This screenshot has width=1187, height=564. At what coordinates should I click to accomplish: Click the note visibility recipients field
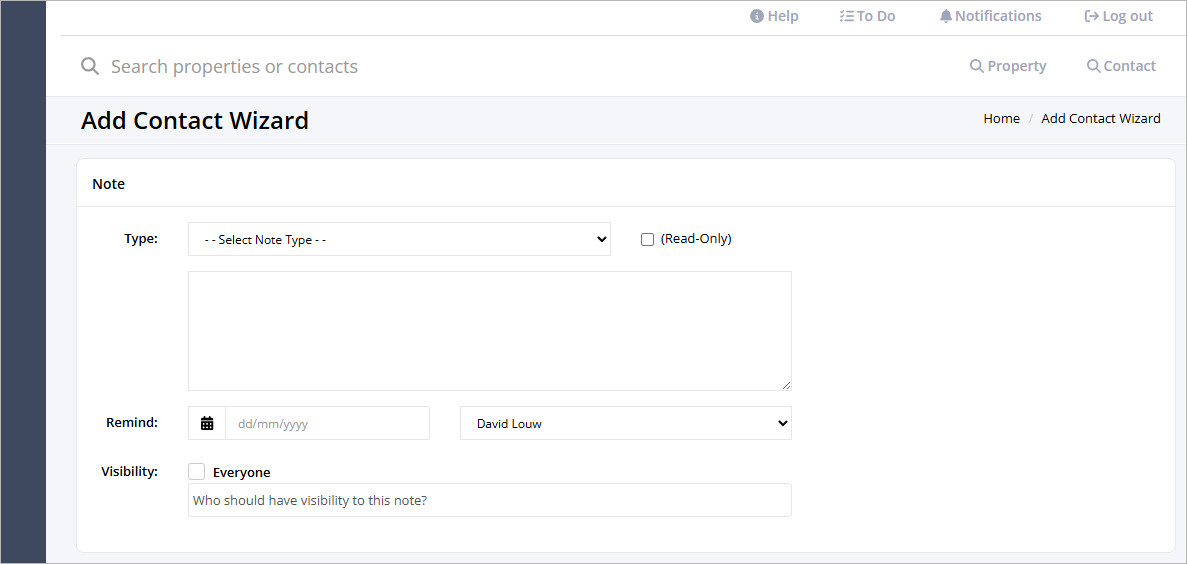(490, 500)
